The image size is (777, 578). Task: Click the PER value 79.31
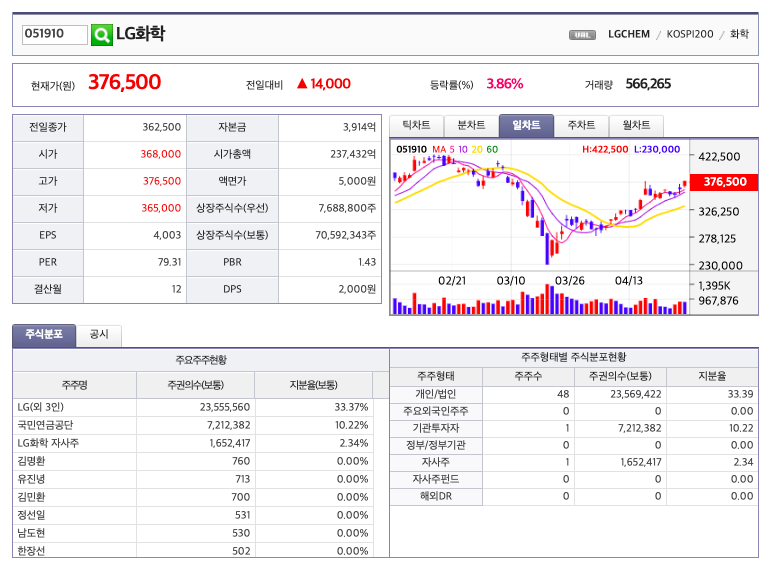(x=169, y=262)
